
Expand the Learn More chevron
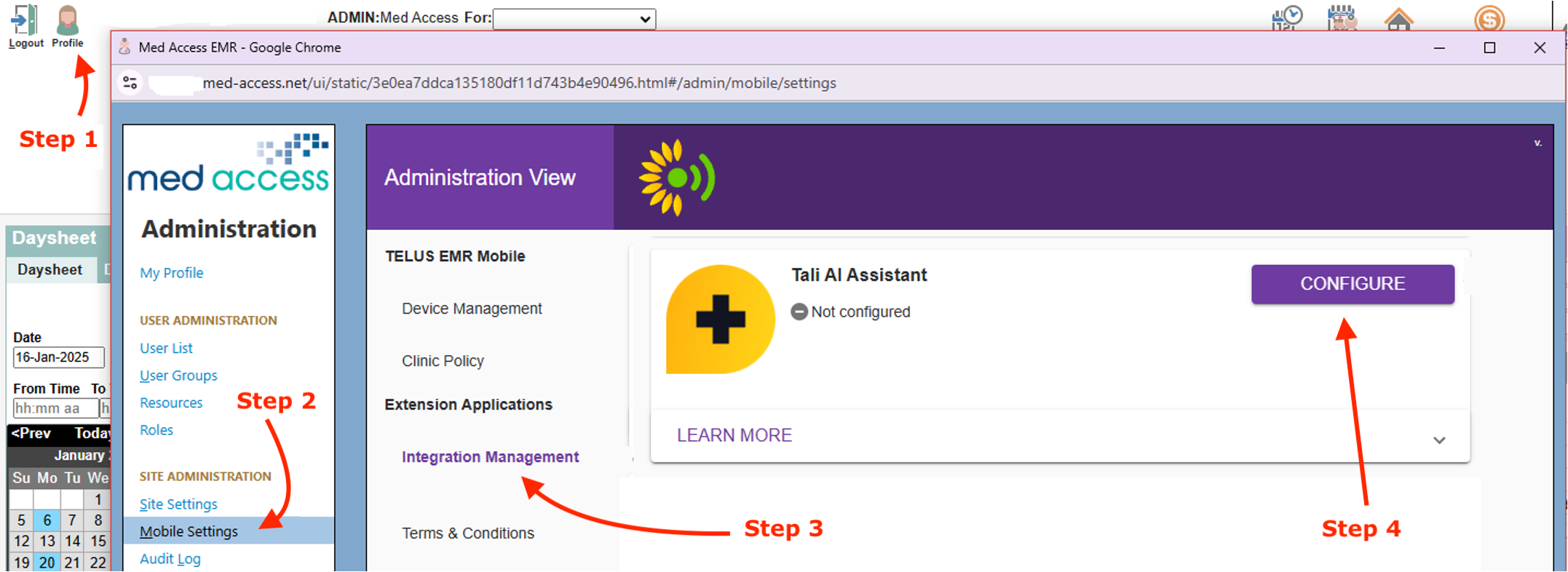pos(1438,440)
